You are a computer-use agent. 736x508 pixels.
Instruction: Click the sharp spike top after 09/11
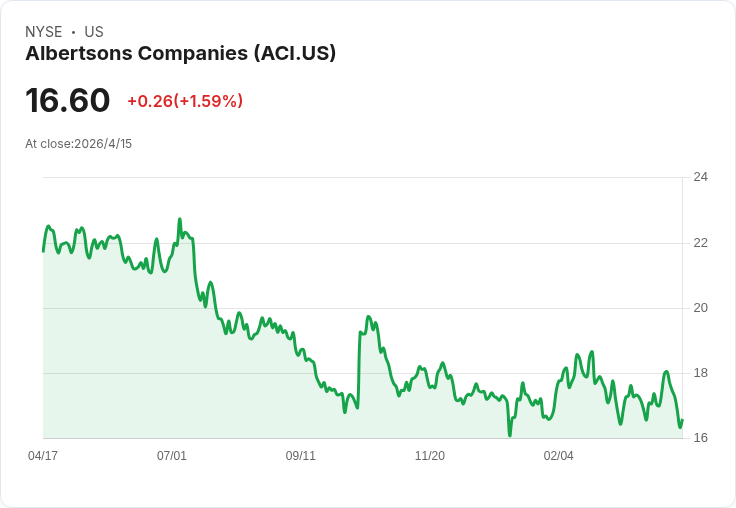(x=368, y=317)
